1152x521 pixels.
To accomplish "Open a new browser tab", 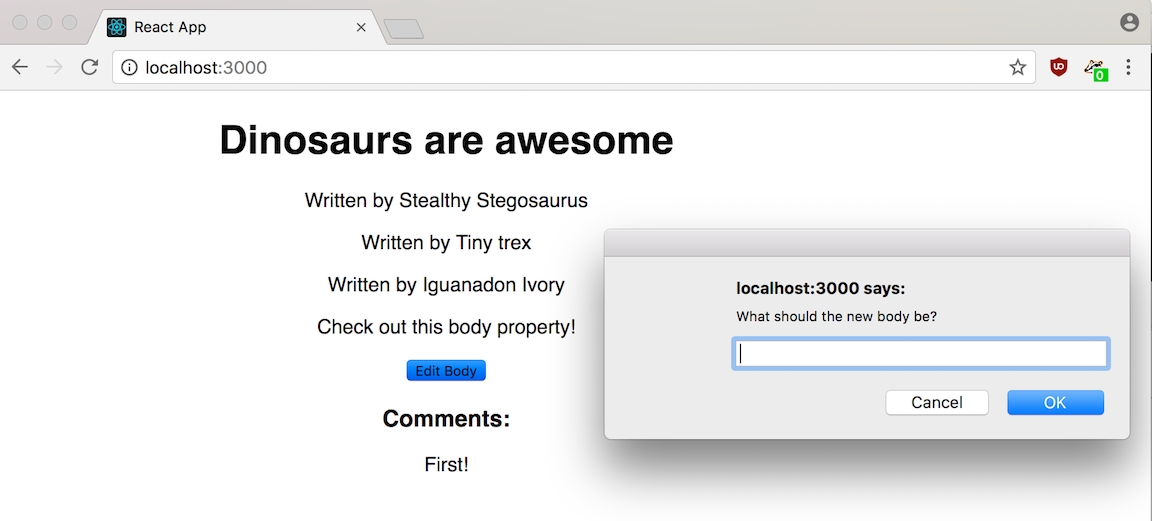I will 404,29.
